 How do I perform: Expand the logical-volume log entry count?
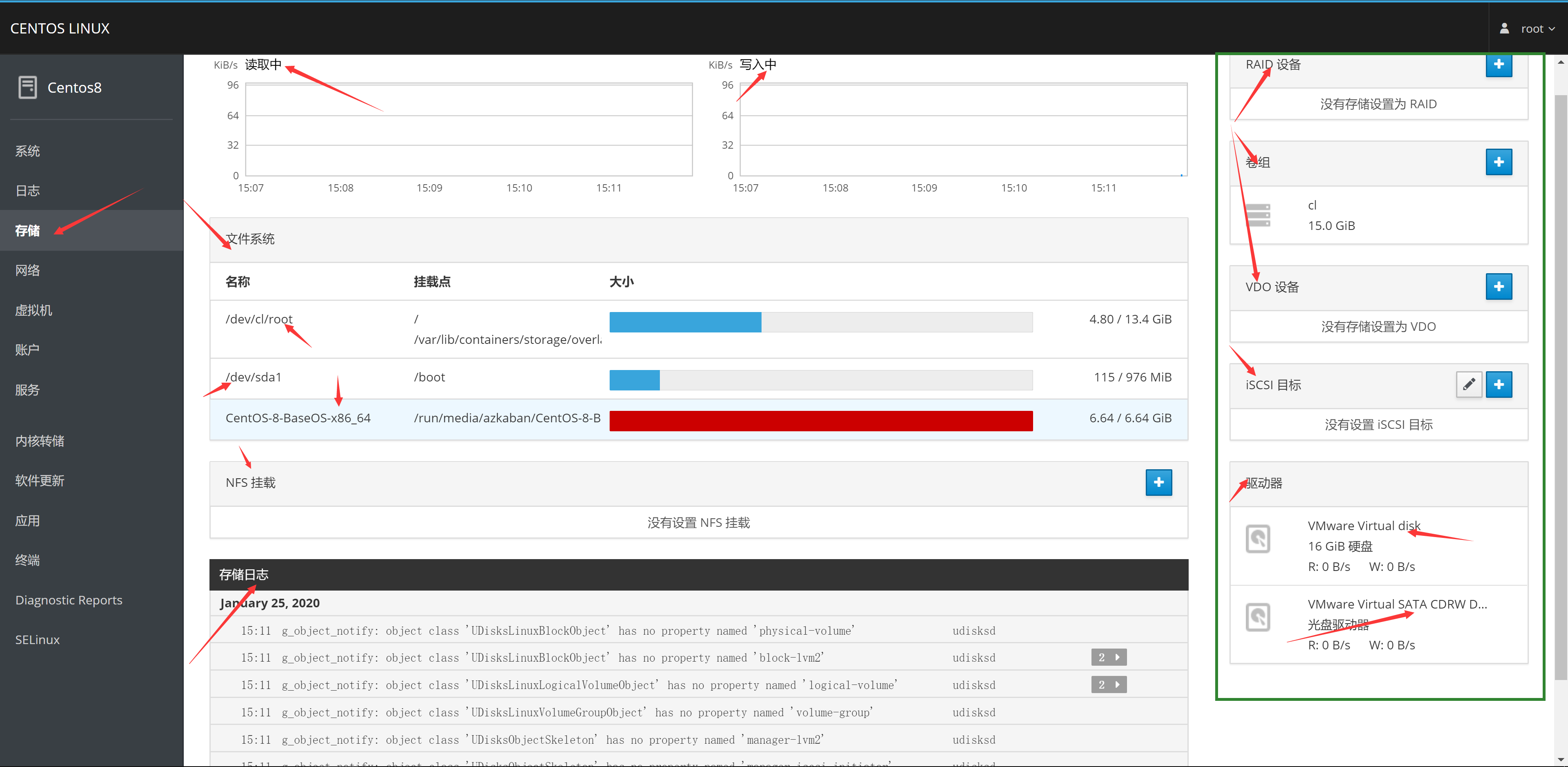(1109, 685)
